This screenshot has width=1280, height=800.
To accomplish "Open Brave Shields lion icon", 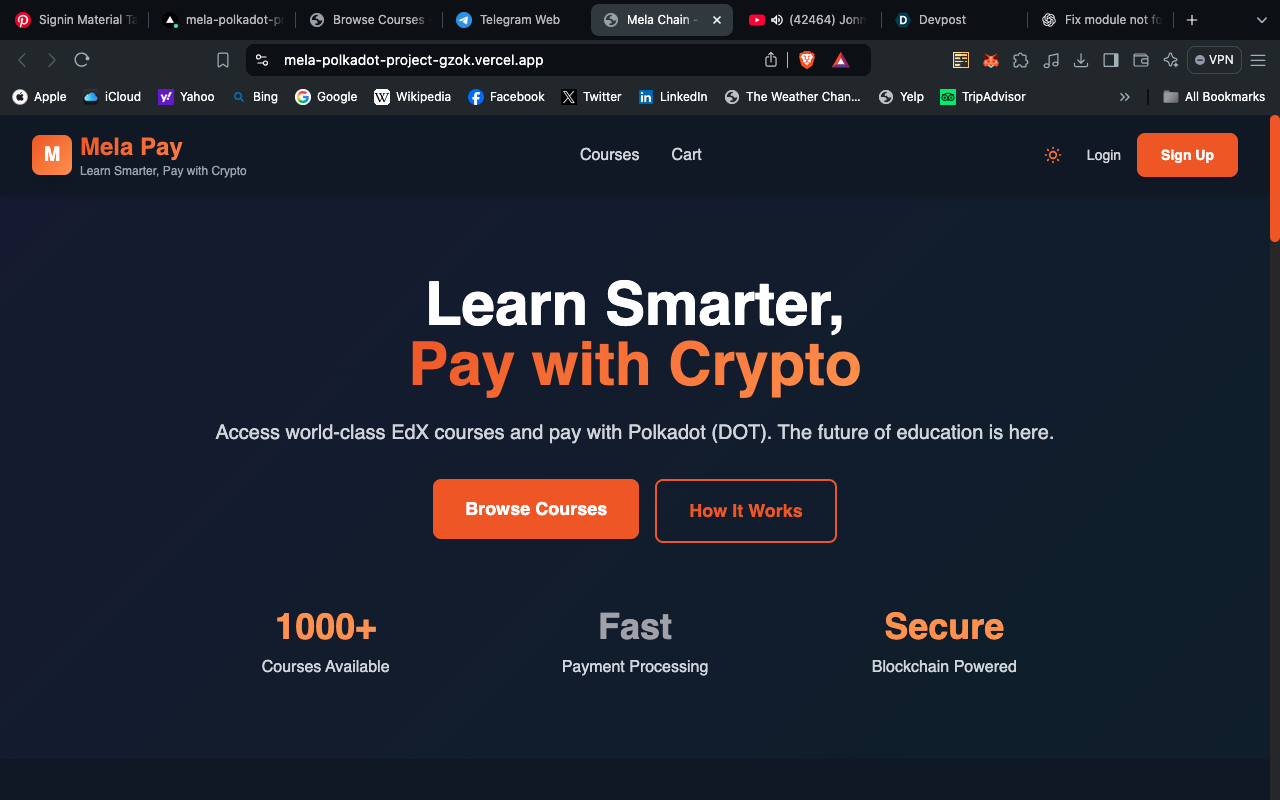I will pyautogui.click(x=807, y=60).
